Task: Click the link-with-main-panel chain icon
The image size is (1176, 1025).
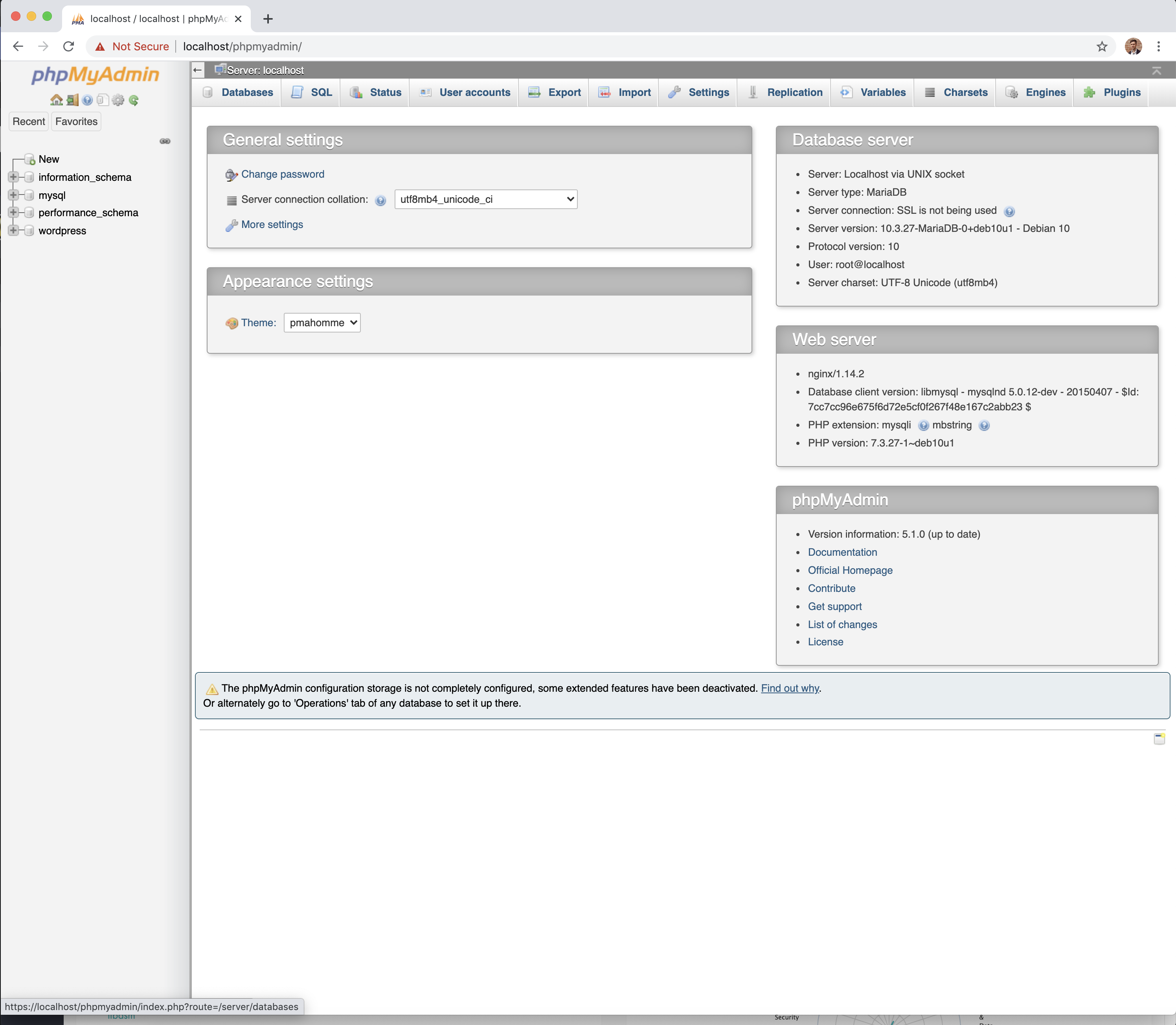Action: [x=165, y=141]
